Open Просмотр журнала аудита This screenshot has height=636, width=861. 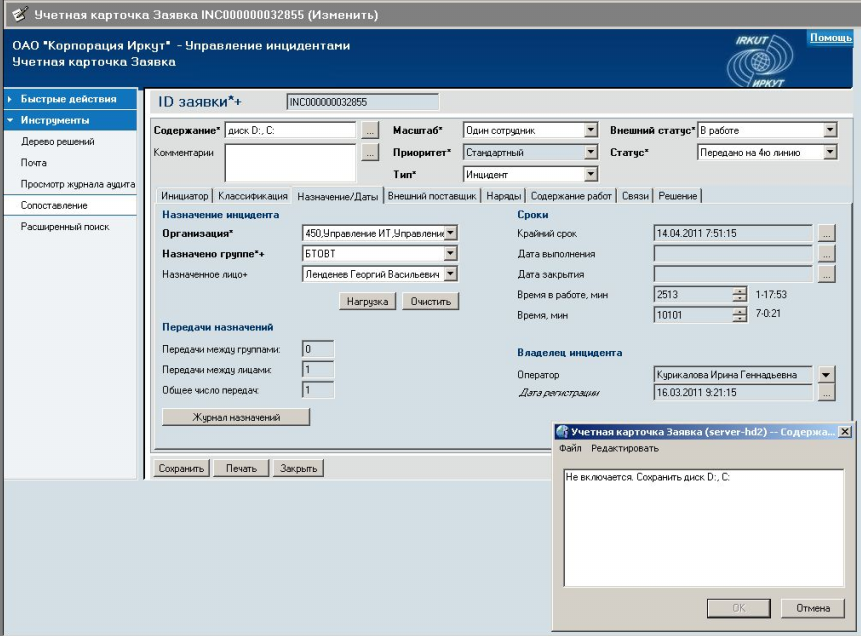77,184
